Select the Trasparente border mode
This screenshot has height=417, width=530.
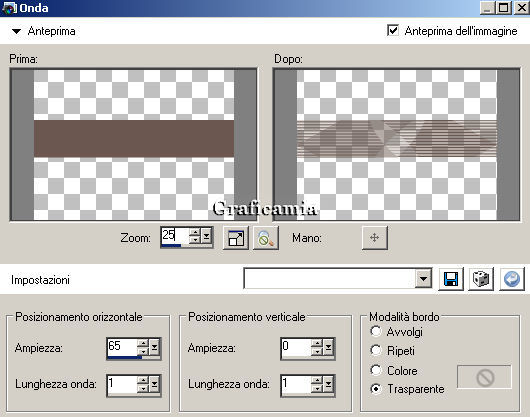coord(376,389)
